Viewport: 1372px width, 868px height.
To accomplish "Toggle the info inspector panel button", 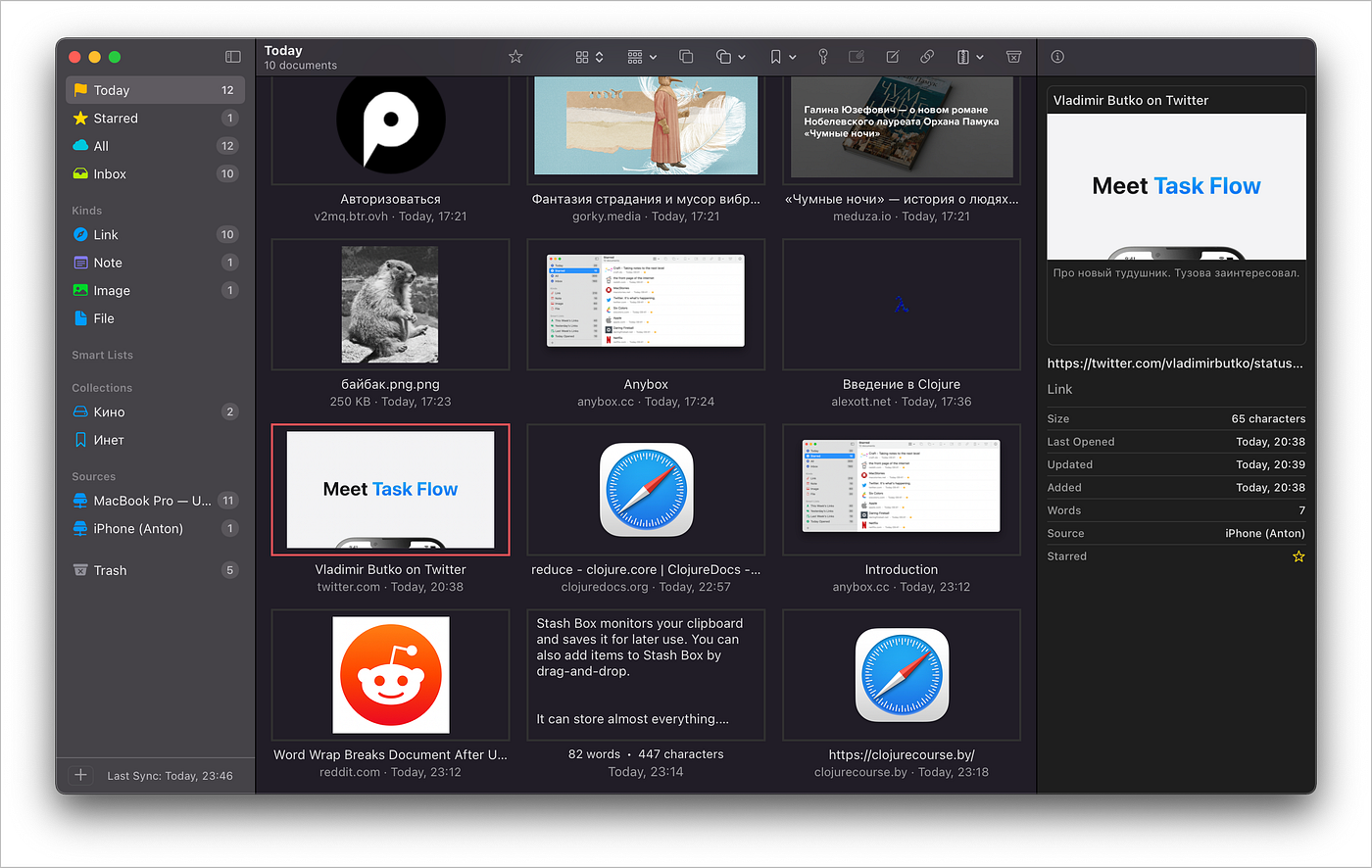I will pos(1057,57).
